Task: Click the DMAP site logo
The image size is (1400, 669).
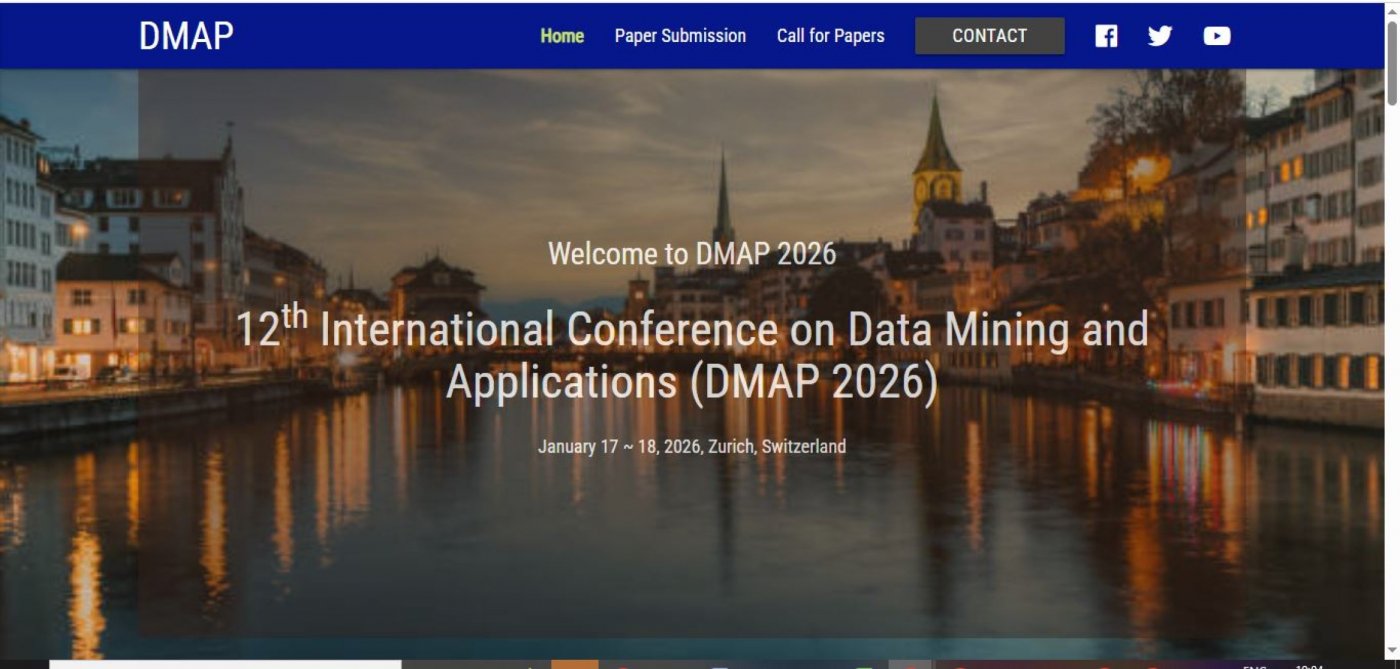Action: [x=186, y=36]
